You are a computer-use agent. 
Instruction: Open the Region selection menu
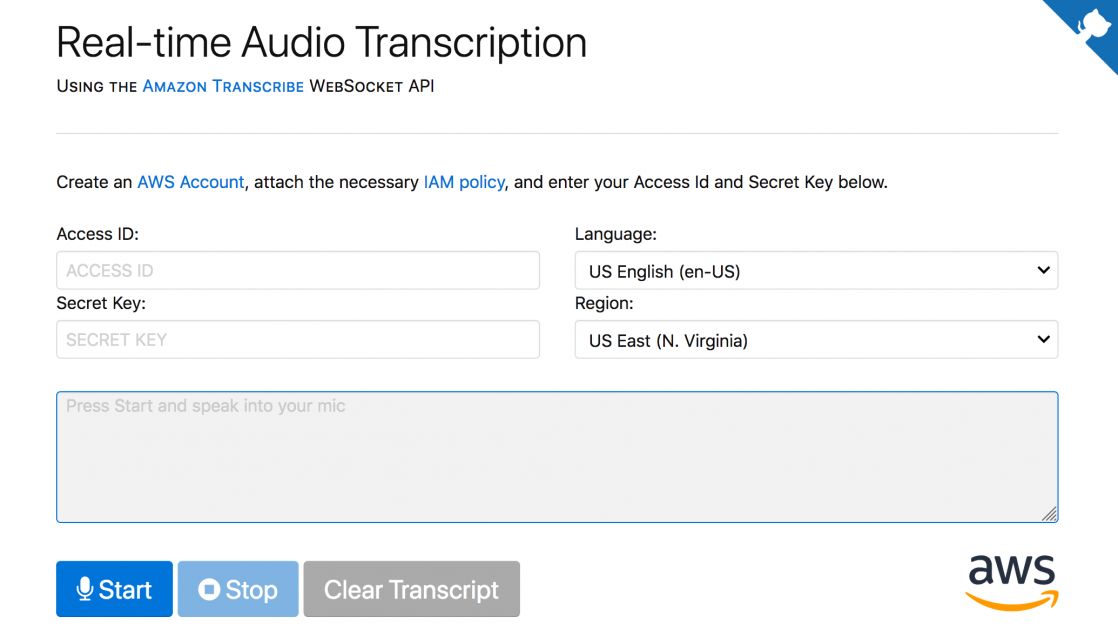click(815, 339)
